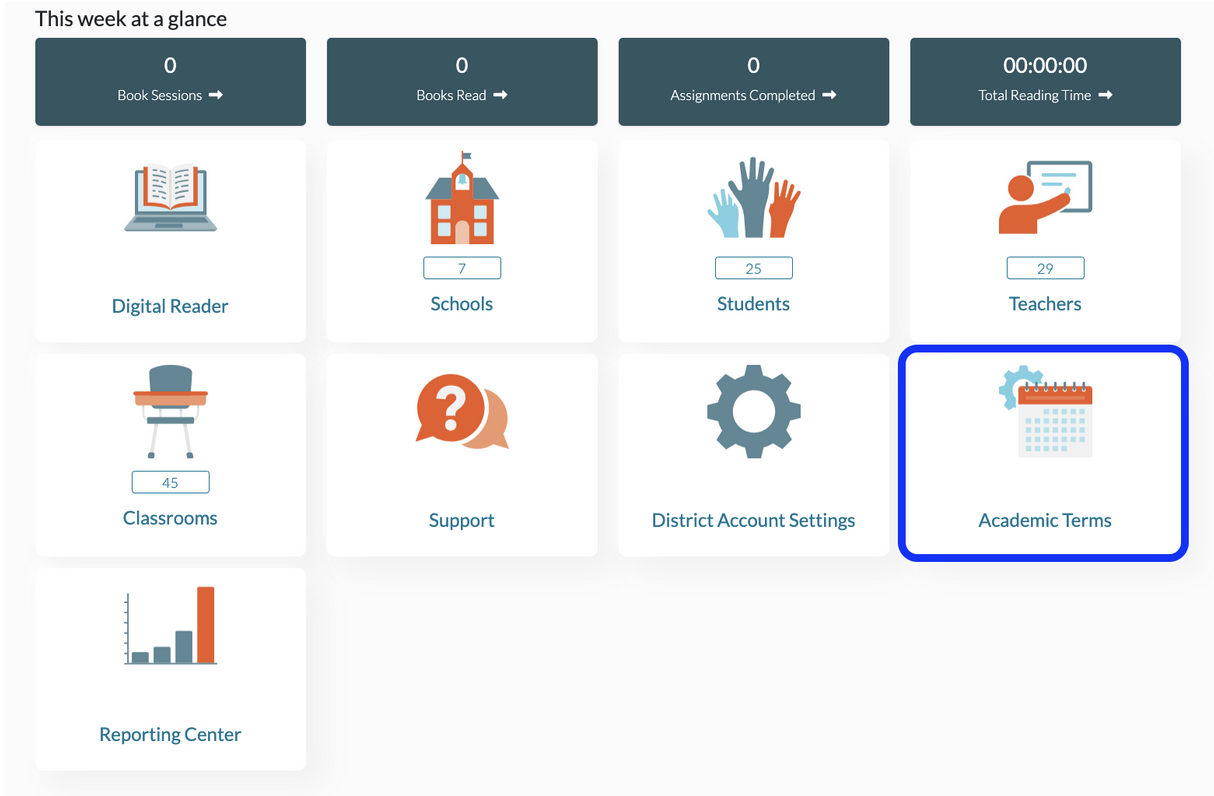Click the Teachers count badge showing 29
The image size is (1214, 796).
click(x=1045, y=268)
